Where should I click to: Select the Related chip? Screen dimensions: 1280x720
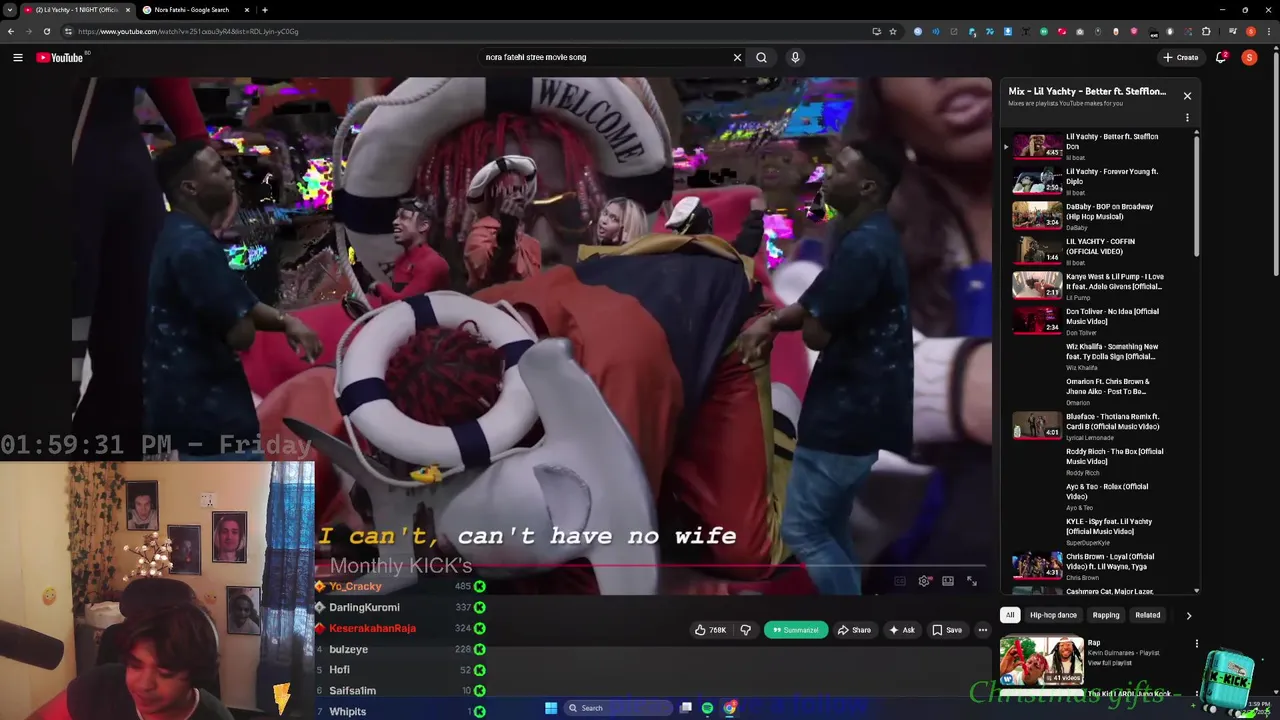pyautogui.click(x=1147, y=615)
